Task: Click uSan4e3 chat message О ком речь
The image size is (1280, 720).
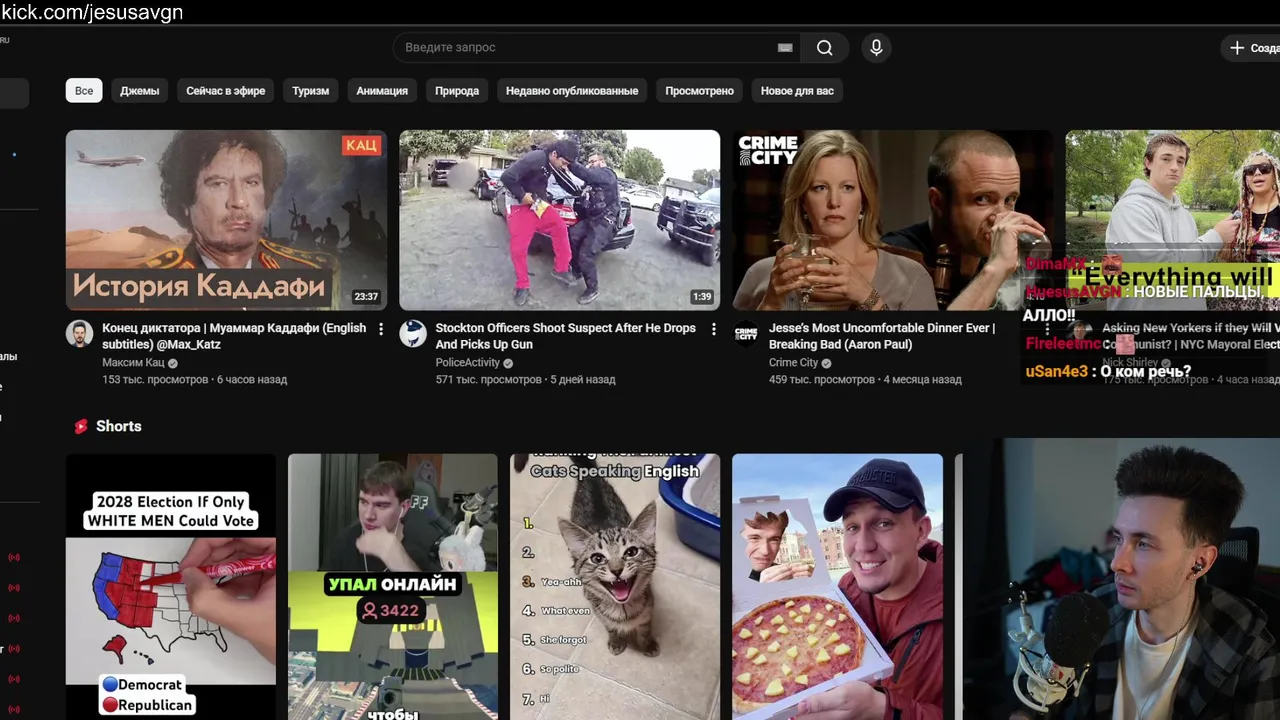Action: [1108, 372]
